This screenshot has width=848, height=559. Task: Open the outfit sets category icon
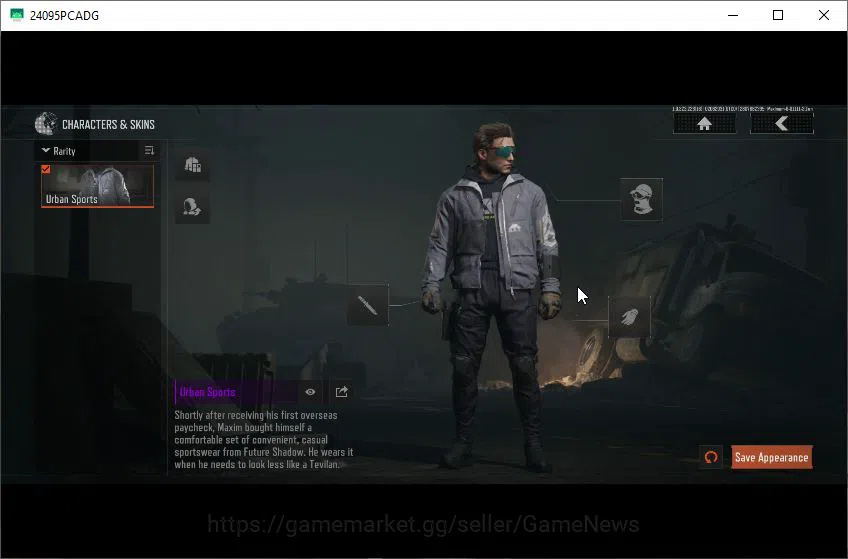(x=193, y=164)
